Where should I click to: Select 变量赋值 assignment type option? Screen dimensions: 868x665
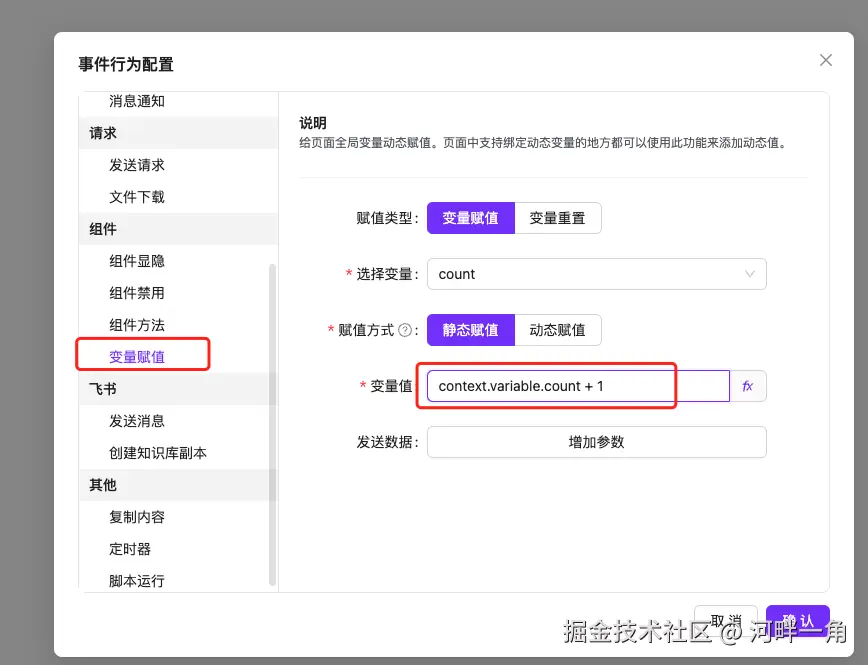coord(471,218)
